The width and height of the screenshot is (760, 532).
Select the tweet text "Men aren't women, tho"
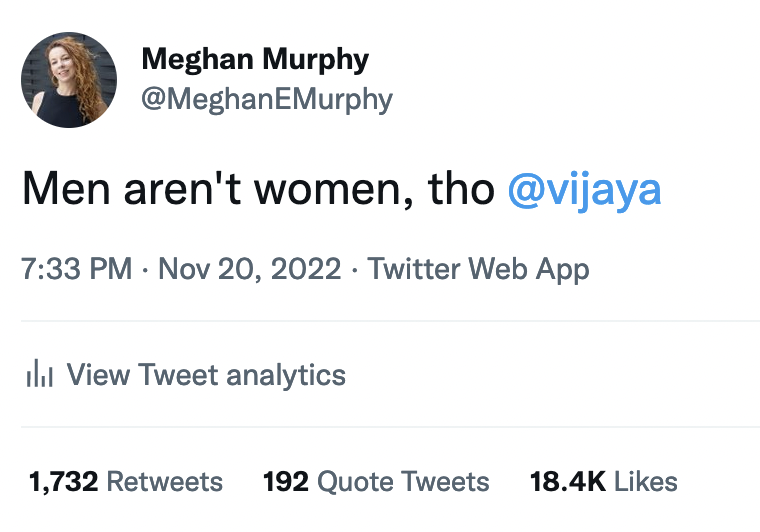tap(258, 189)
